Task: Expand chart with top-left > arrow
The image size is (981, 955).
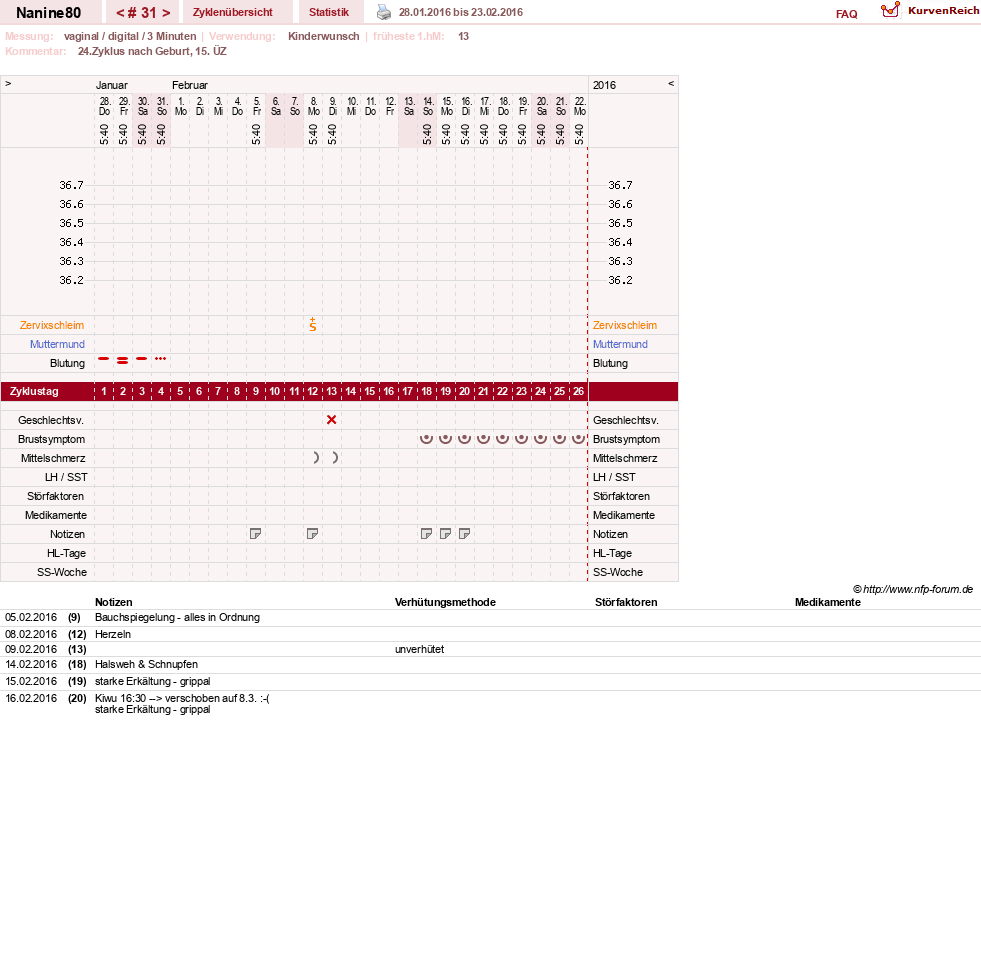Action: point(8,83)
